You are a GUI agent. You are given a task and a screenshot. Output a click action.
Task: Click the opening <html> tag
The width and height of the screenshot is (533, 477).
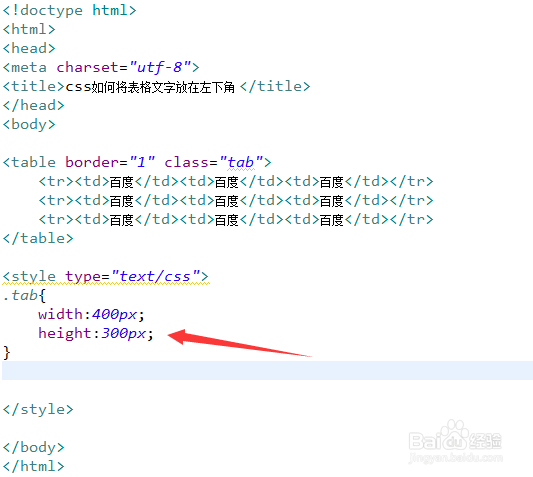29,29
